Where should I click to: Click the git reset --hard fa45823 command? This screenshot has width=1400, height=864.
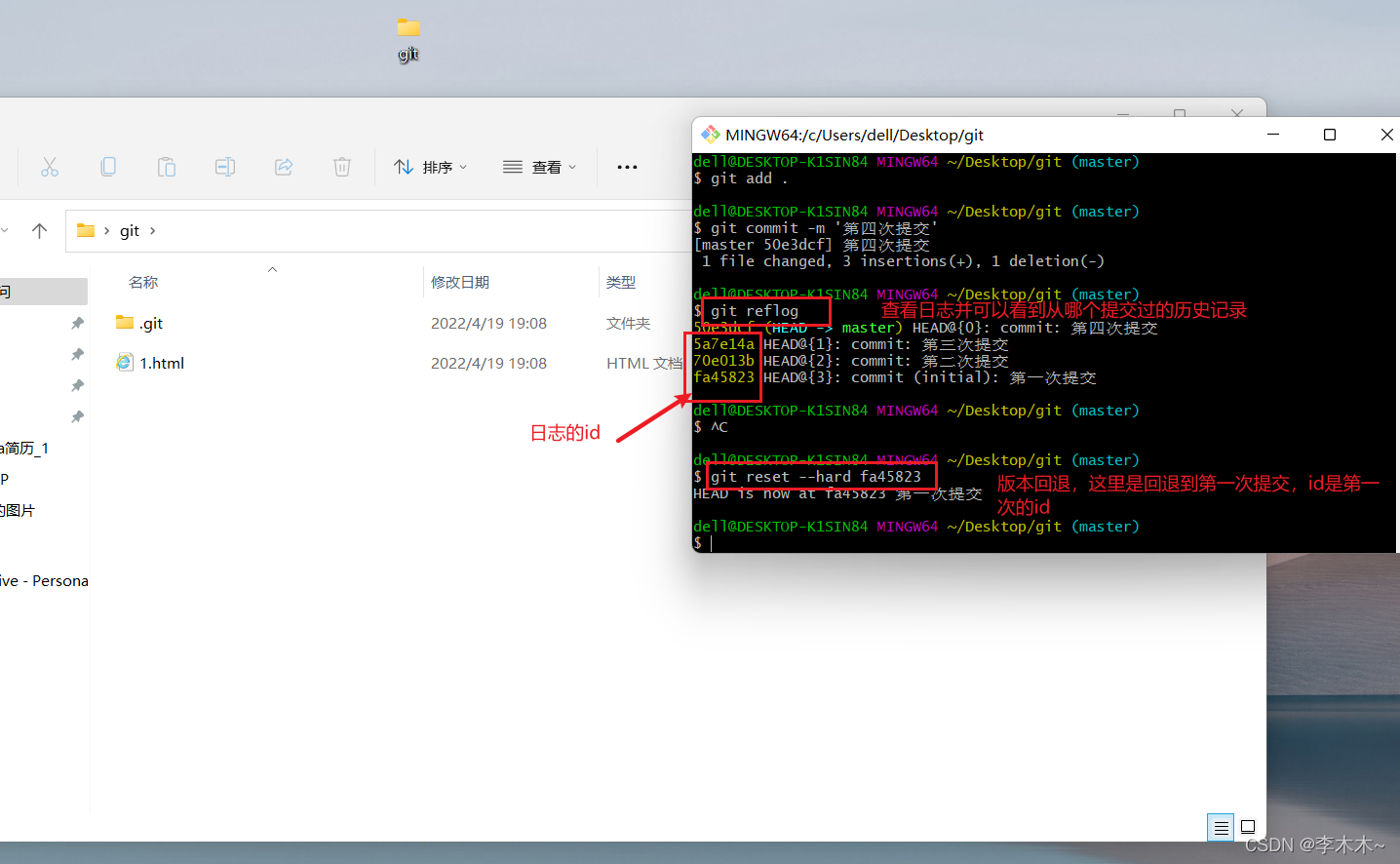[816, 477]
